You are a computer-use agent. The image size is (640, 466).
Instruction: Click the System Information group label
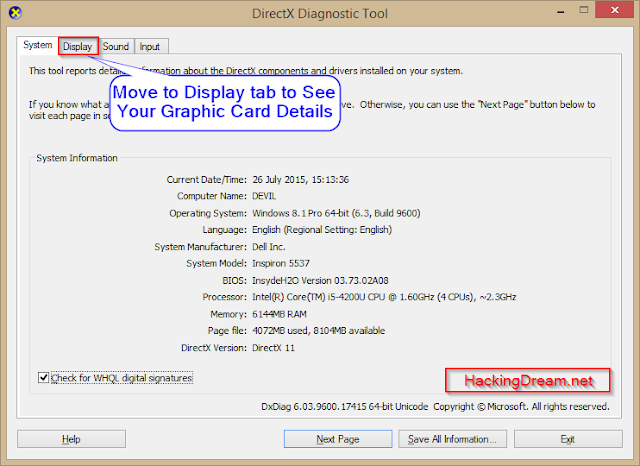pos(77,158)
